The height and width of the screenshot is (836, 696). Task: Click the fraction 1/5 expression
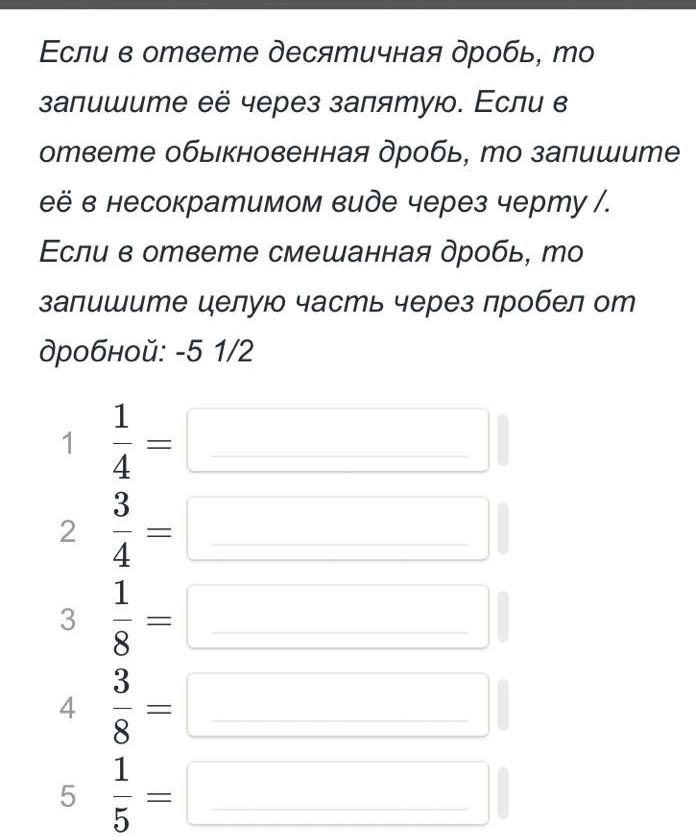pyautogui.click(x=122, y=795)
